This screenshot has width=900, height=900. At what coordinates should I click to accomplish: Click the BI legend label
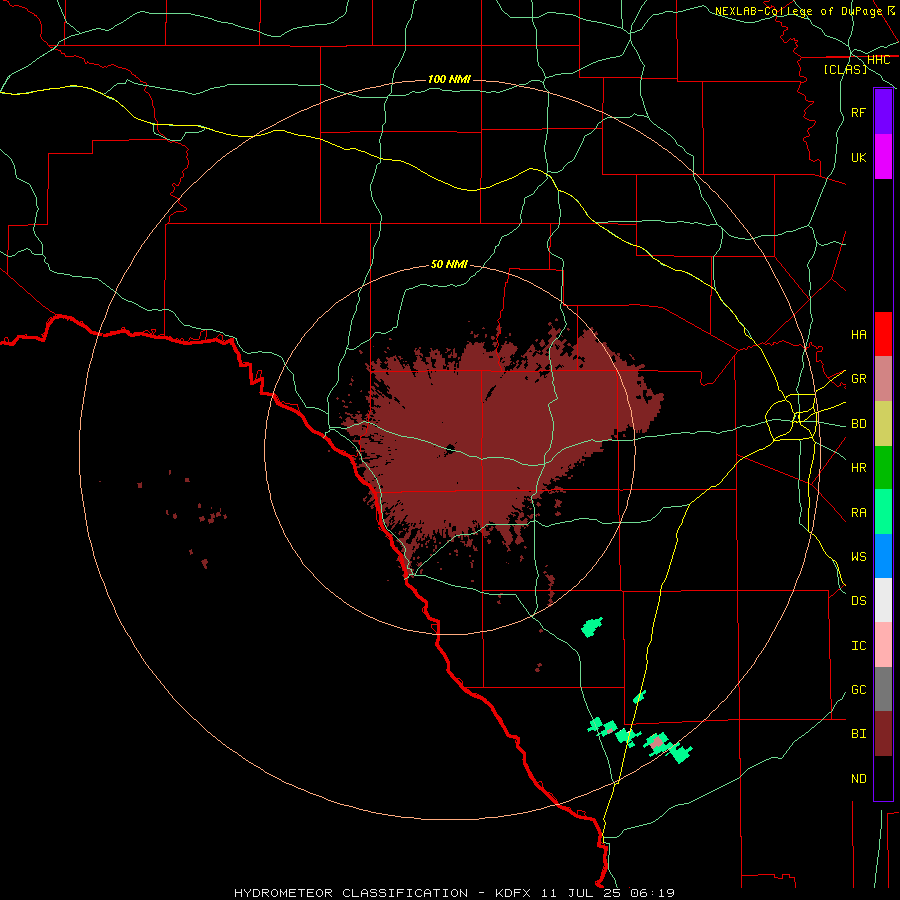click(x=858, y=734)
